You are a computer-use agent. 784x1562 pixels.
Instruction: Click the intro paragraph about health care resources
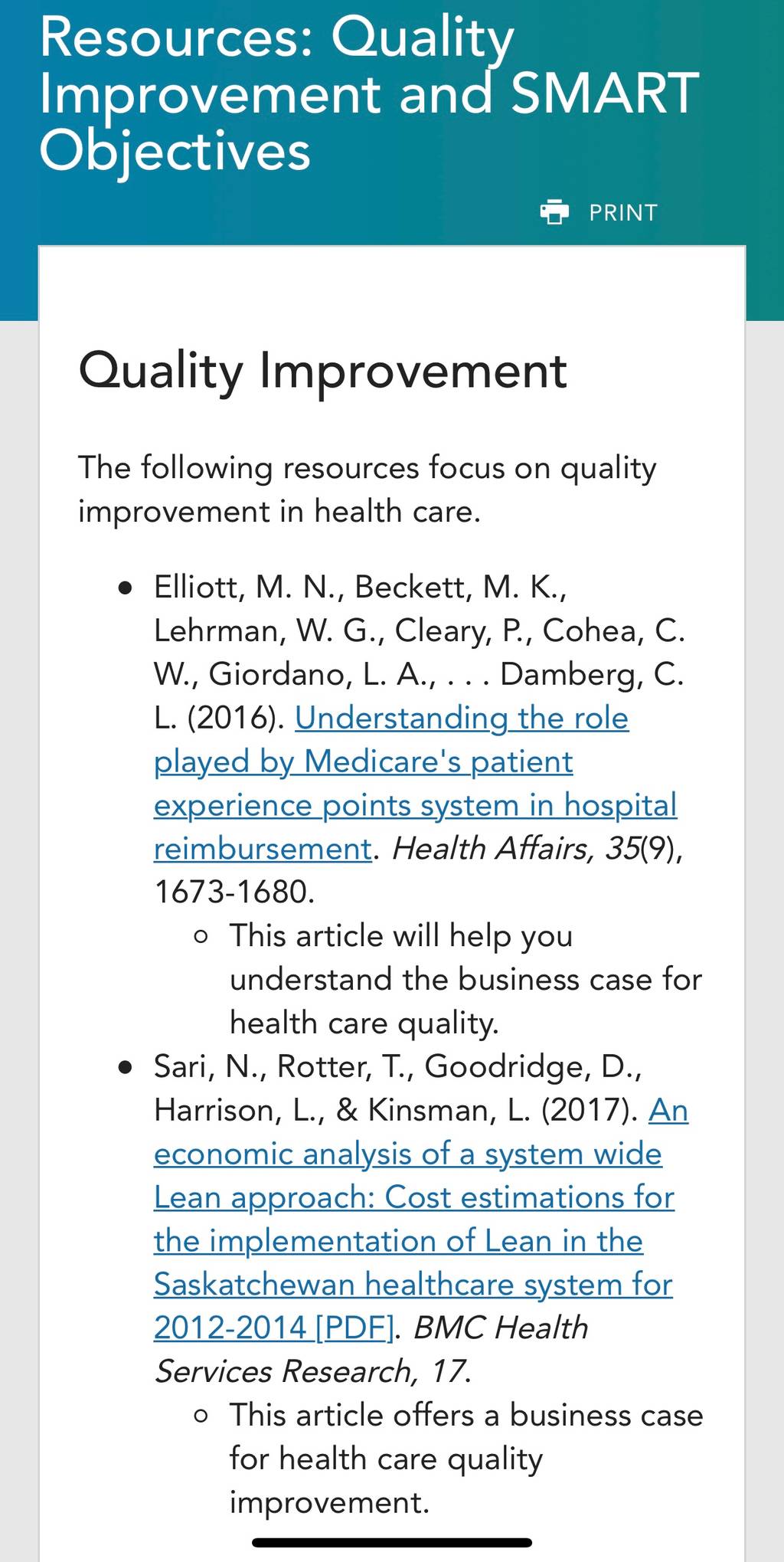367,489
